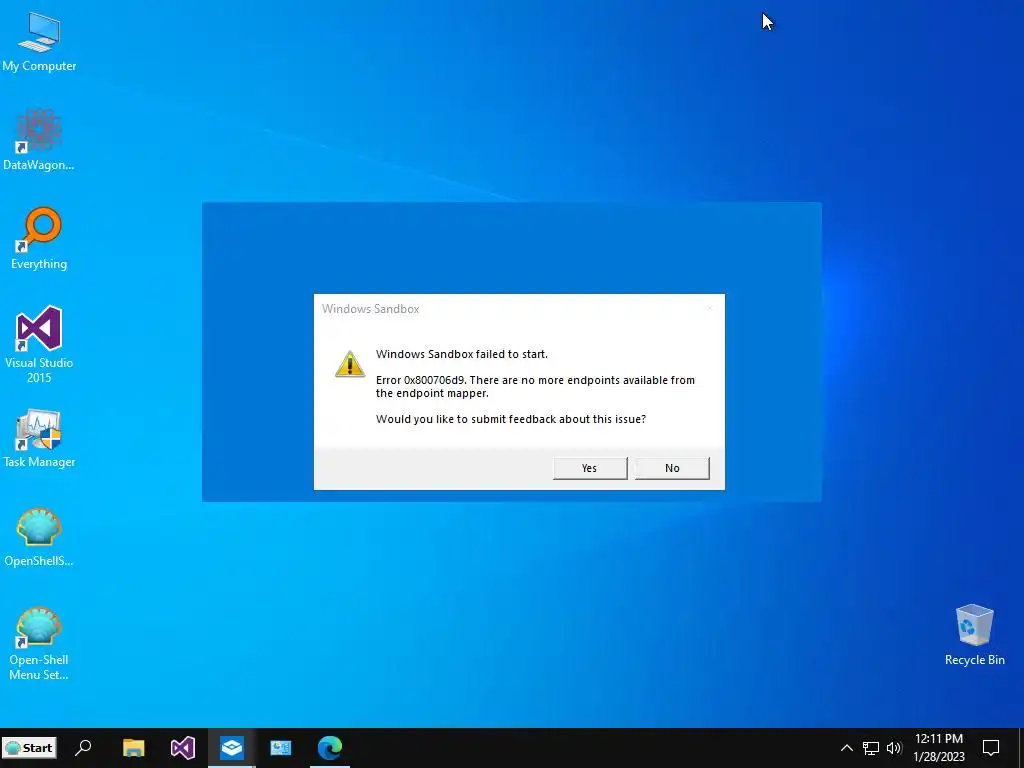Select the Task Manager desktop shortcut
Screen dimensions: 1024x768
(39, 438)
